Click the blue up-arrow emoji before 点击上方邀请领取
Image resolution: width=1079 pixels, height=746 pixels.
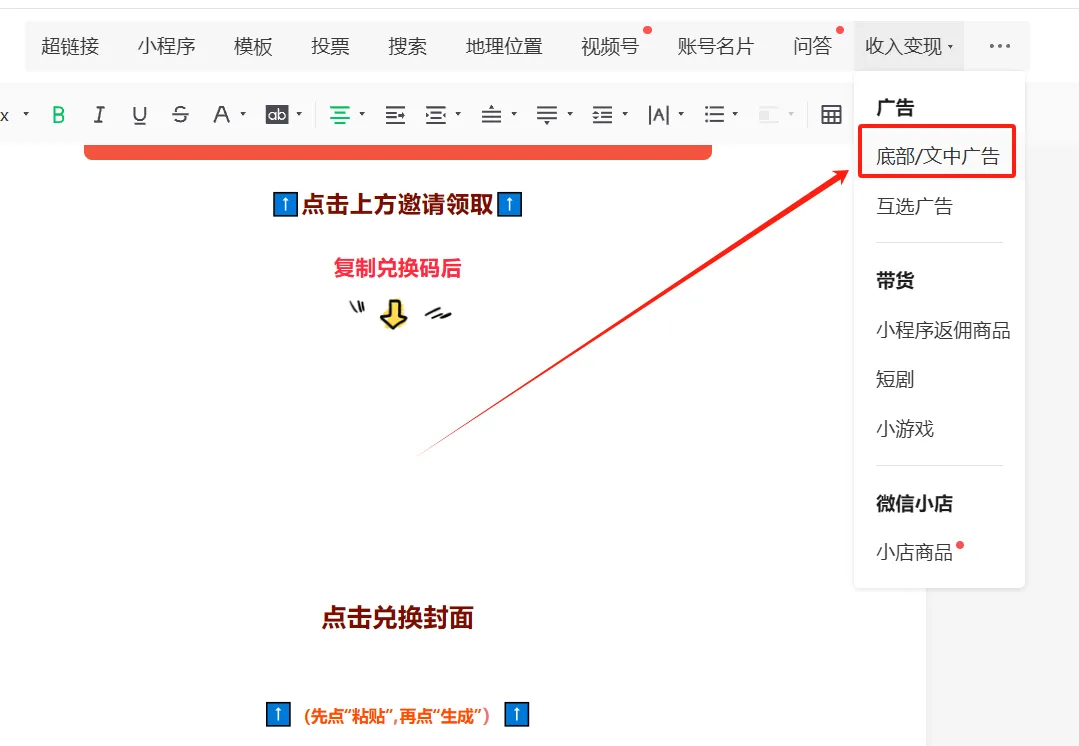(285, 204)
